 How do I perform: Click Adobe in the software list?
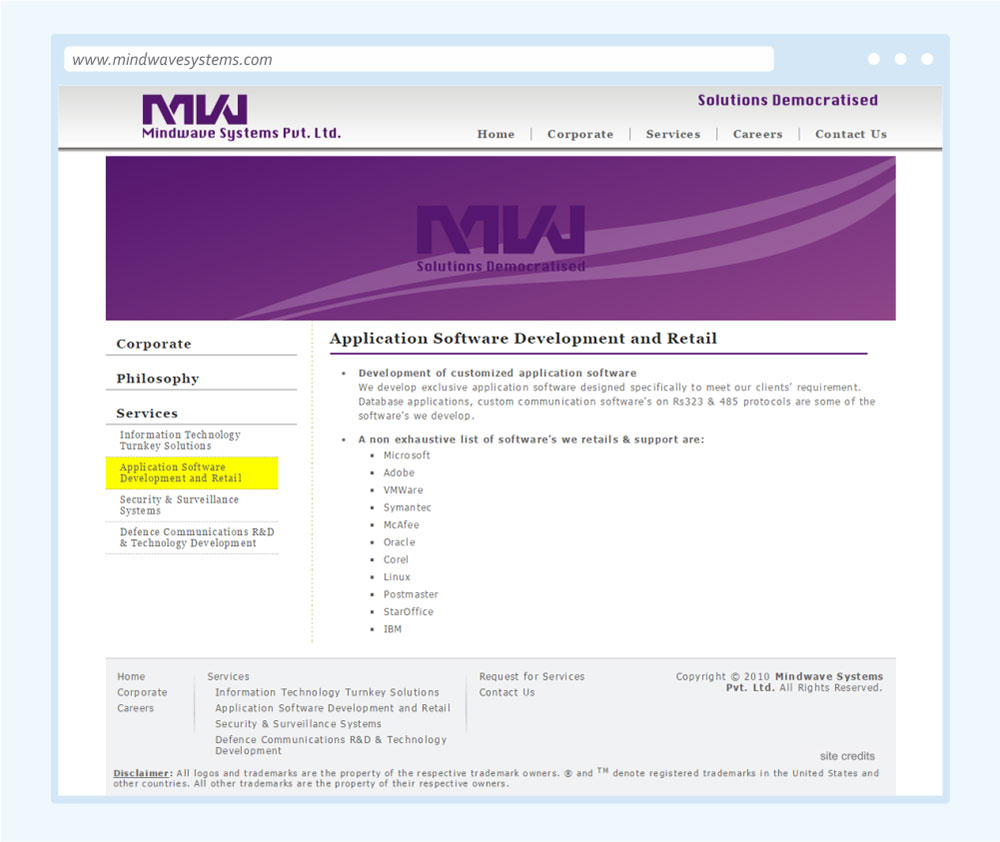[399, 473]
